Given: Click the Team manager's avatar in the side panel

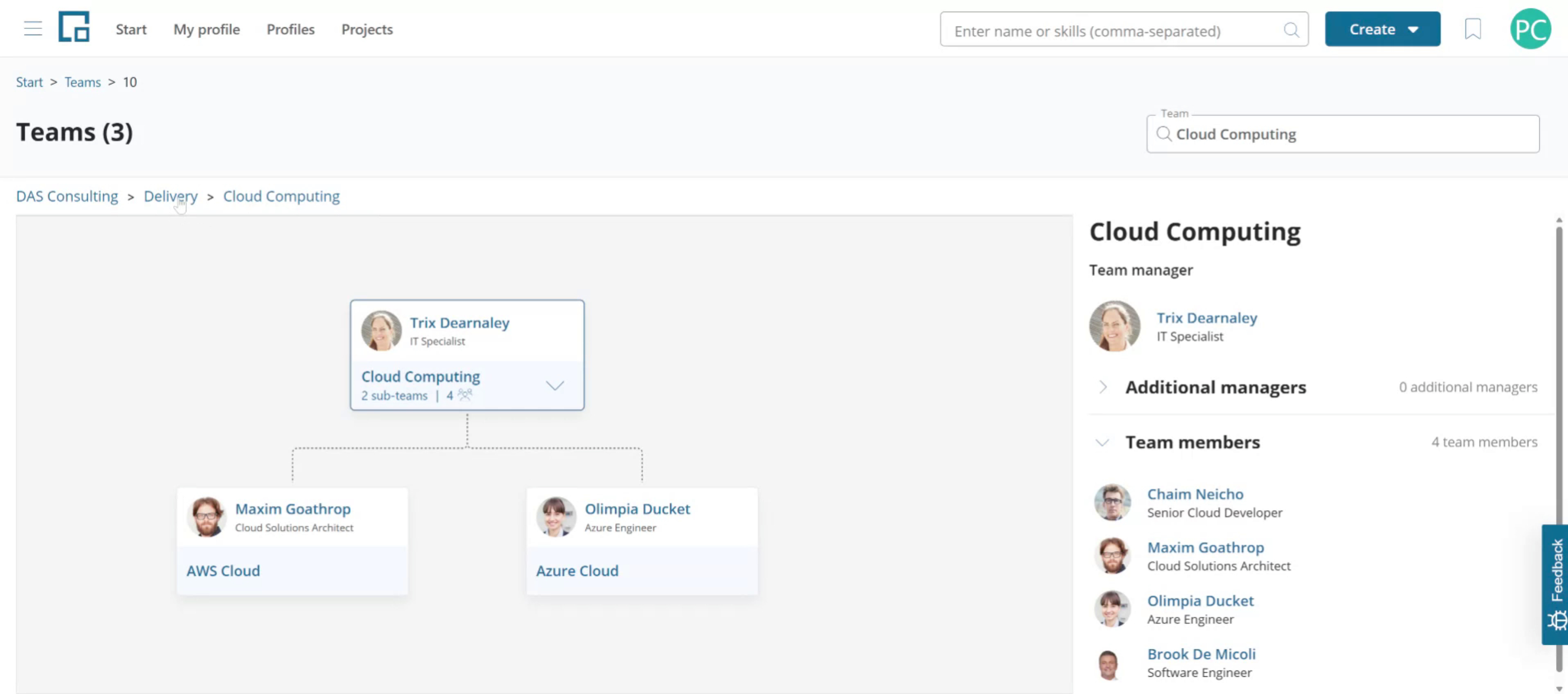Looking at the screenshot, I should pyautogui.click(x=1115, y=326).
